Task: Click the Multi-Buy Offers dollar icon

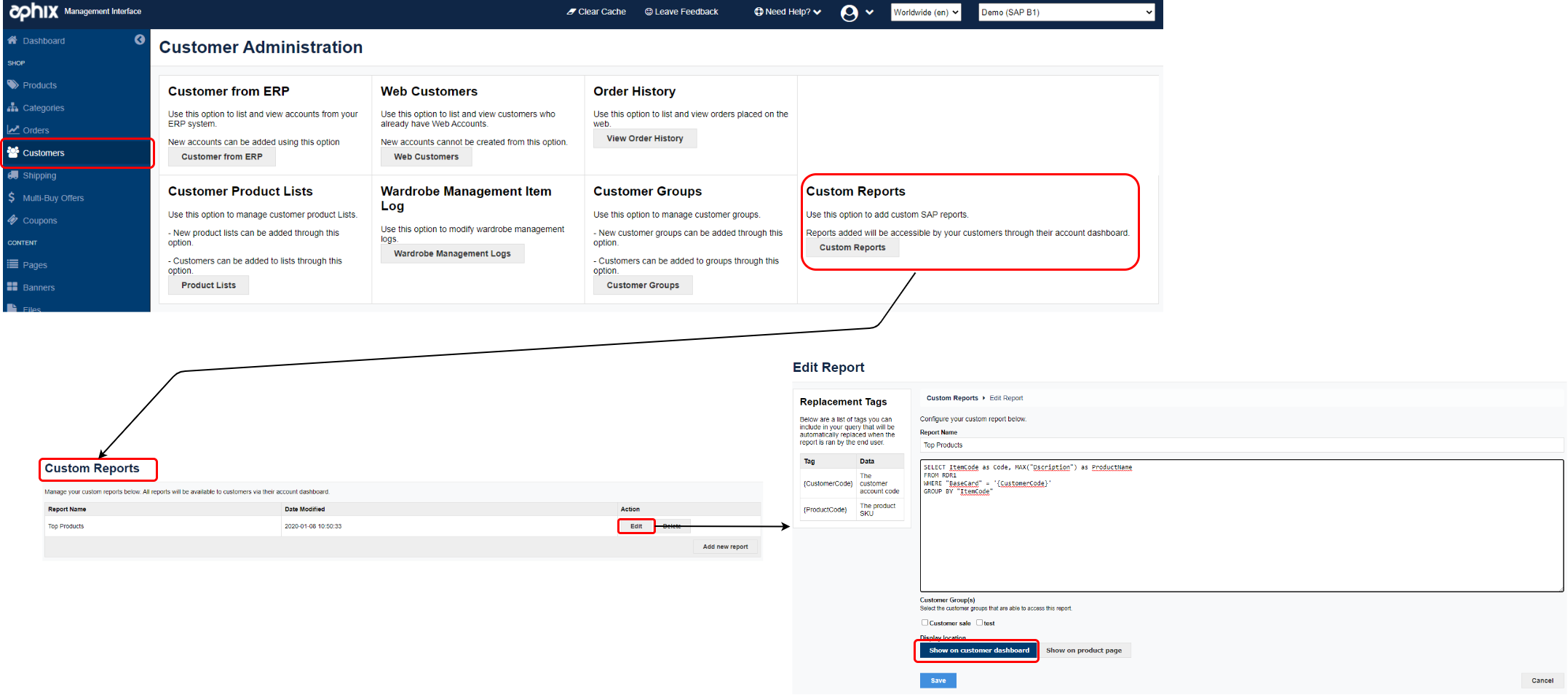Action: (12, 198)
